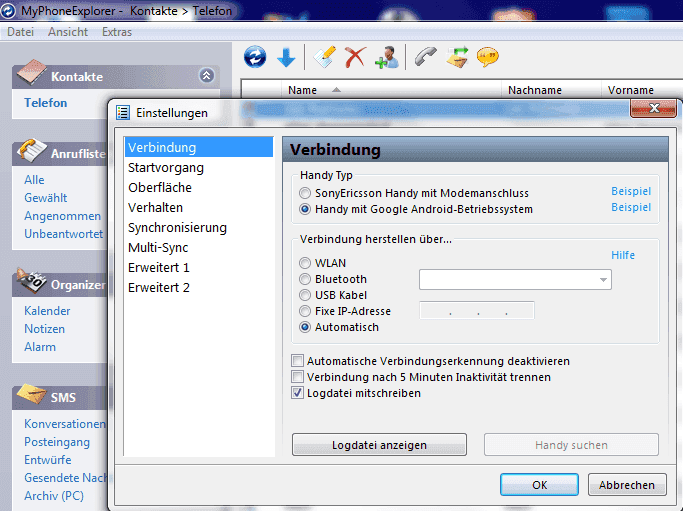Click the blue download arrow icon
The height and width of the screenshot is (511, 683).
coord(286,58)
